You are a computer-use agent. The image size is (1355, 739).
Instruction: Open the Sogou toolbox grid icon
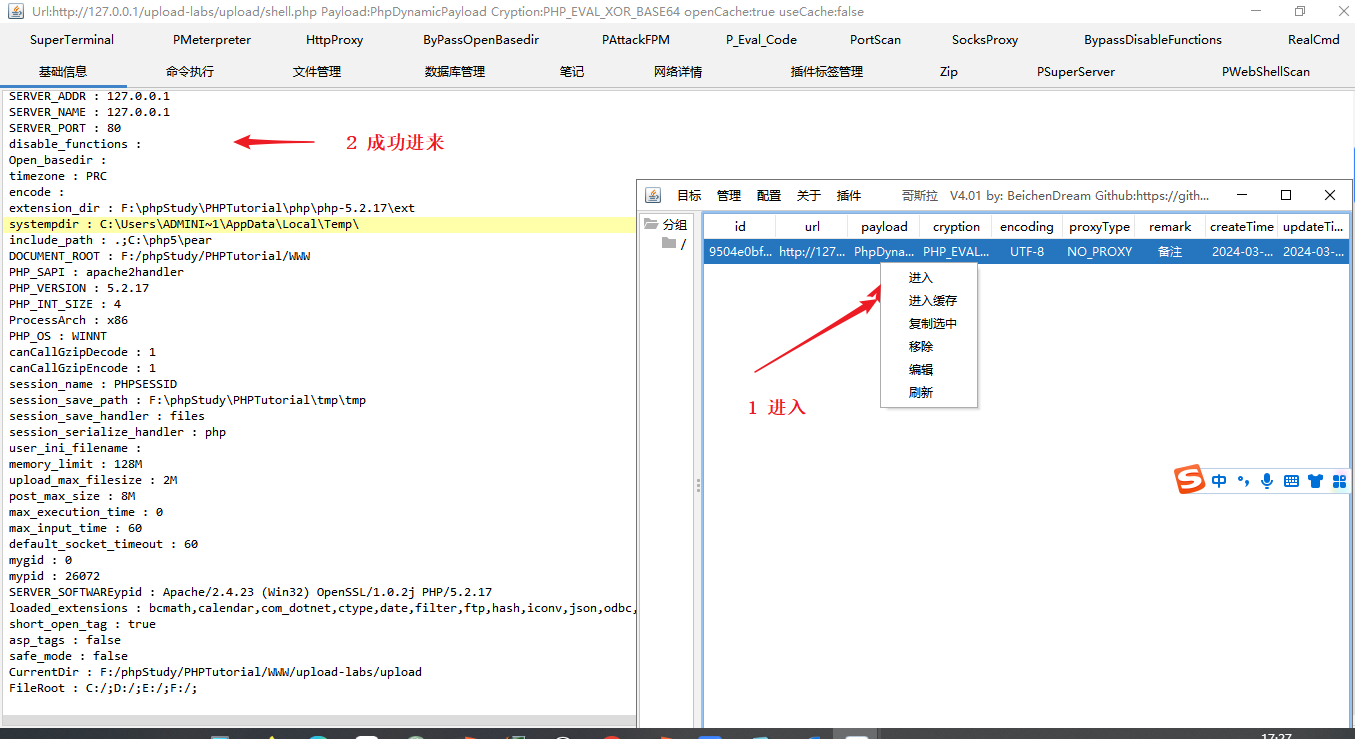pyautogui.click(x=1340, y=480)
